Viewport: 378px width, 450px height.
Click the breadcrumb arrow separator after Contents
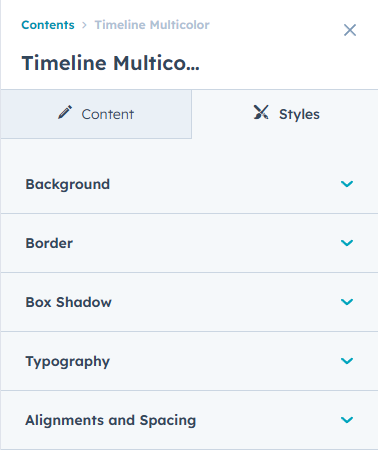click(84, 25)
